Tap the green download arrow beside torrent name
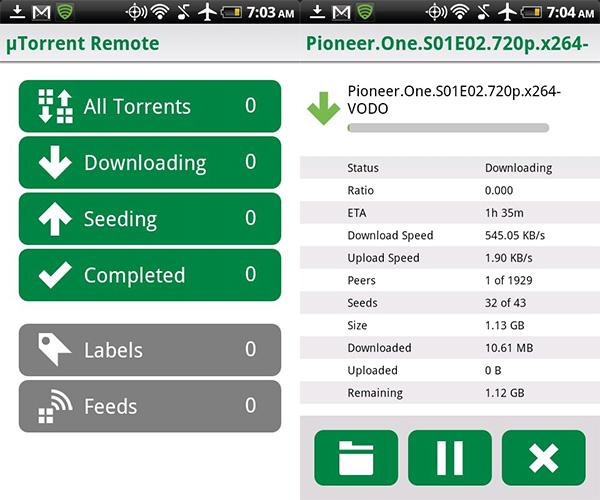Viewport: 600px width, 500px height. coord(323,108)
